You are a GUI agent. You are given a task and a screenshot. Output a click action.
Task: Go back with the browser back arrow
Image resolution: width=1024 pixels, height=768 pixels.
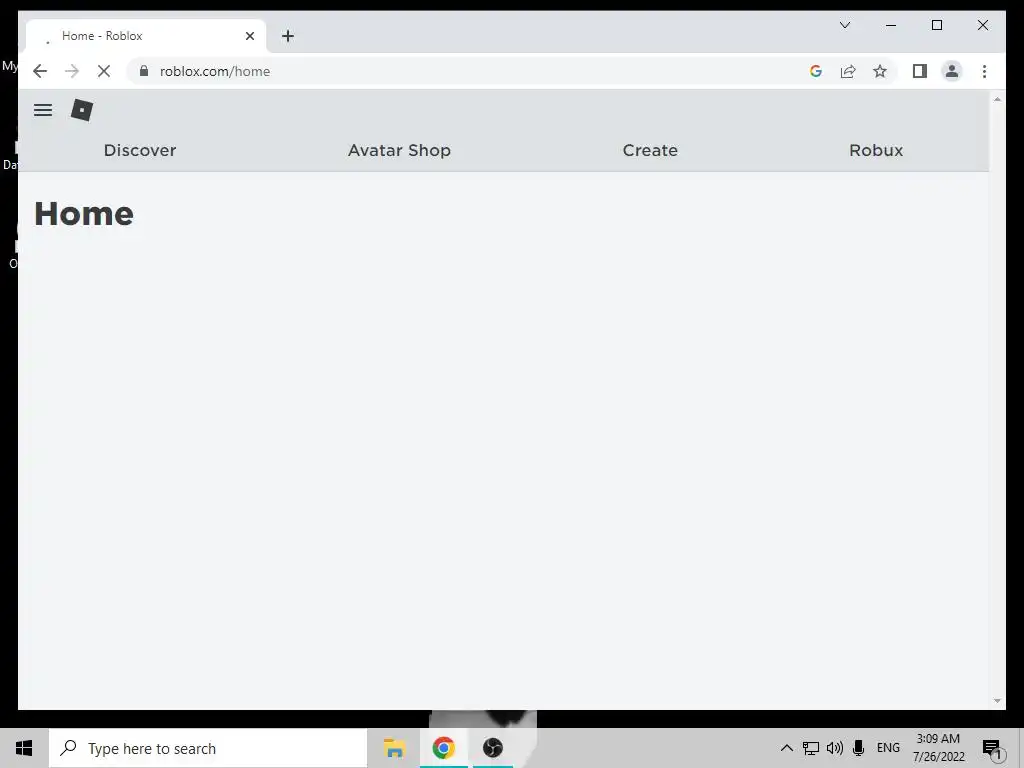coord(40,71)
